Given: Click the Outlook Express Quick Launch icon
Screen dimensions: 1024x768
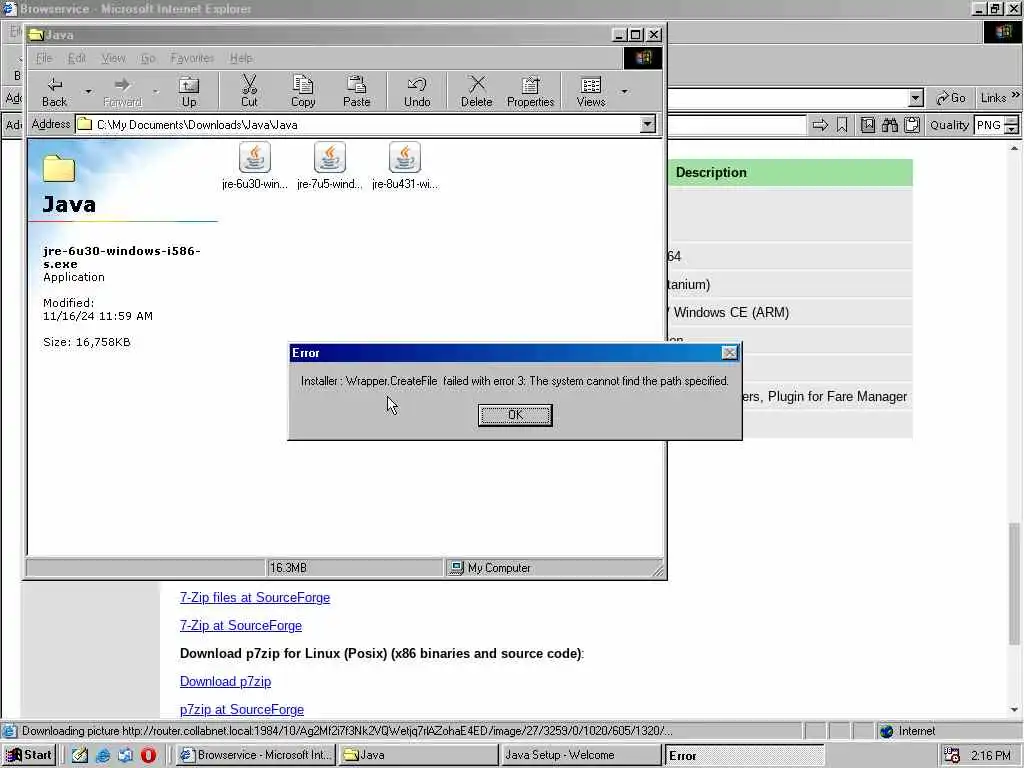Looking at the screenshot, I should tap(125, 755).
